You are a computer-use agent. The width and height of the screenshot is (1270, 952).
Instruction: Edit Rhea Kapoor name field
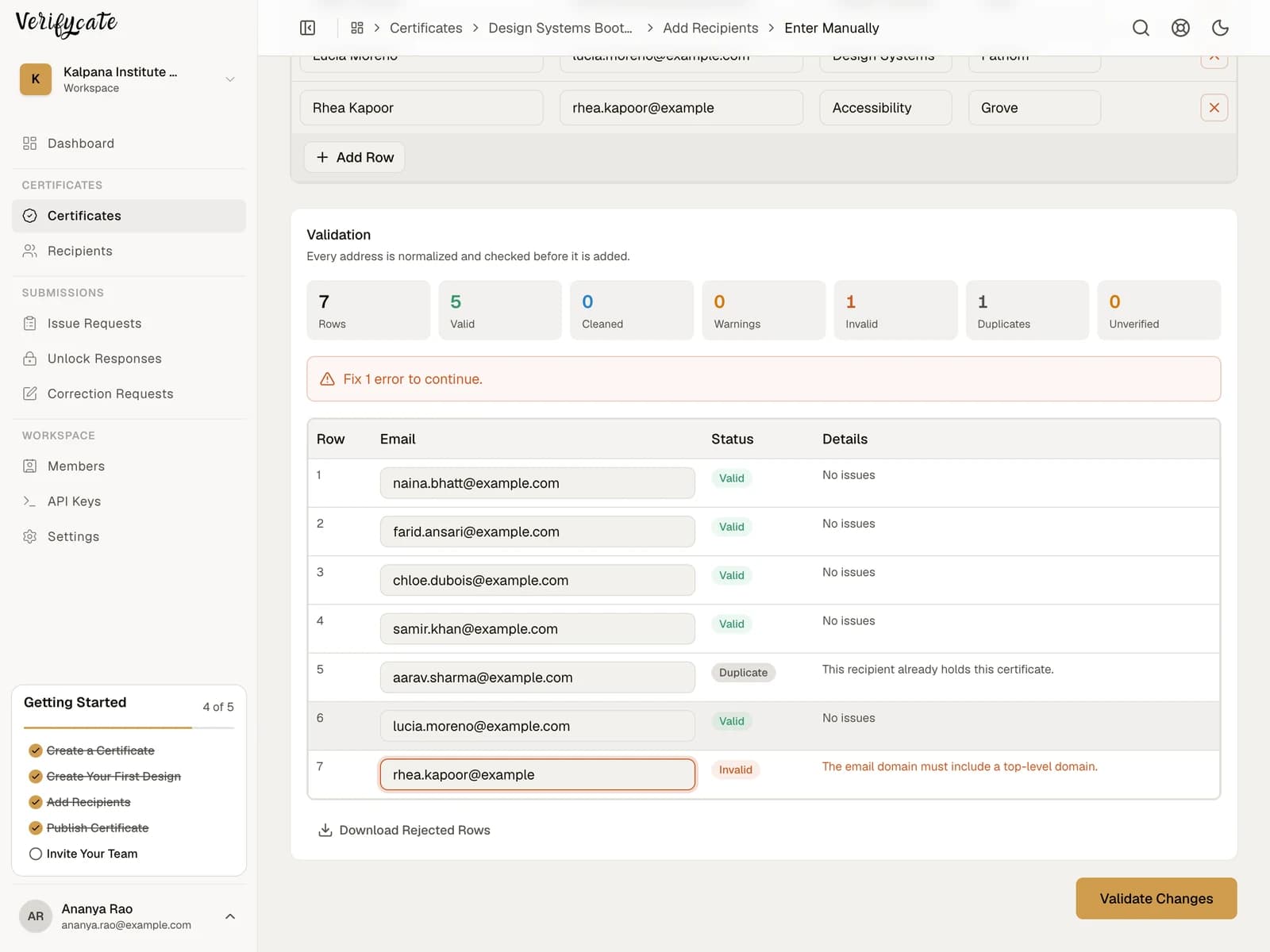tap(421, 108)
